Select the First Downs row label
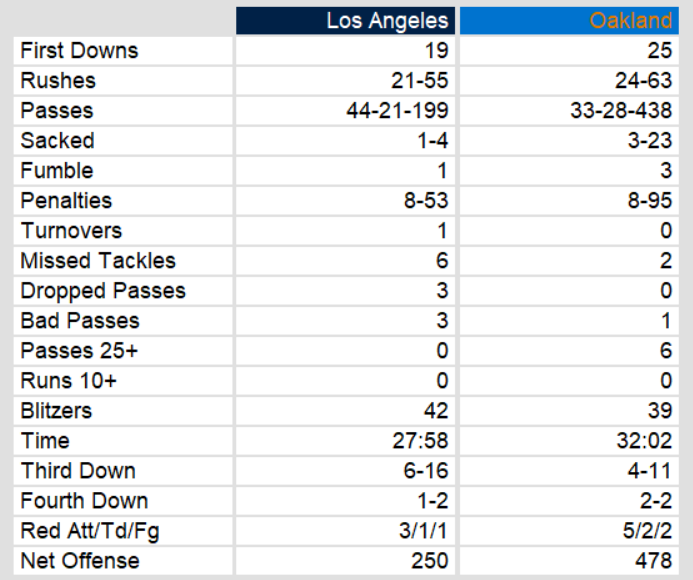The height and width of the screenshot is (580, 693). [x=80, y=51]
